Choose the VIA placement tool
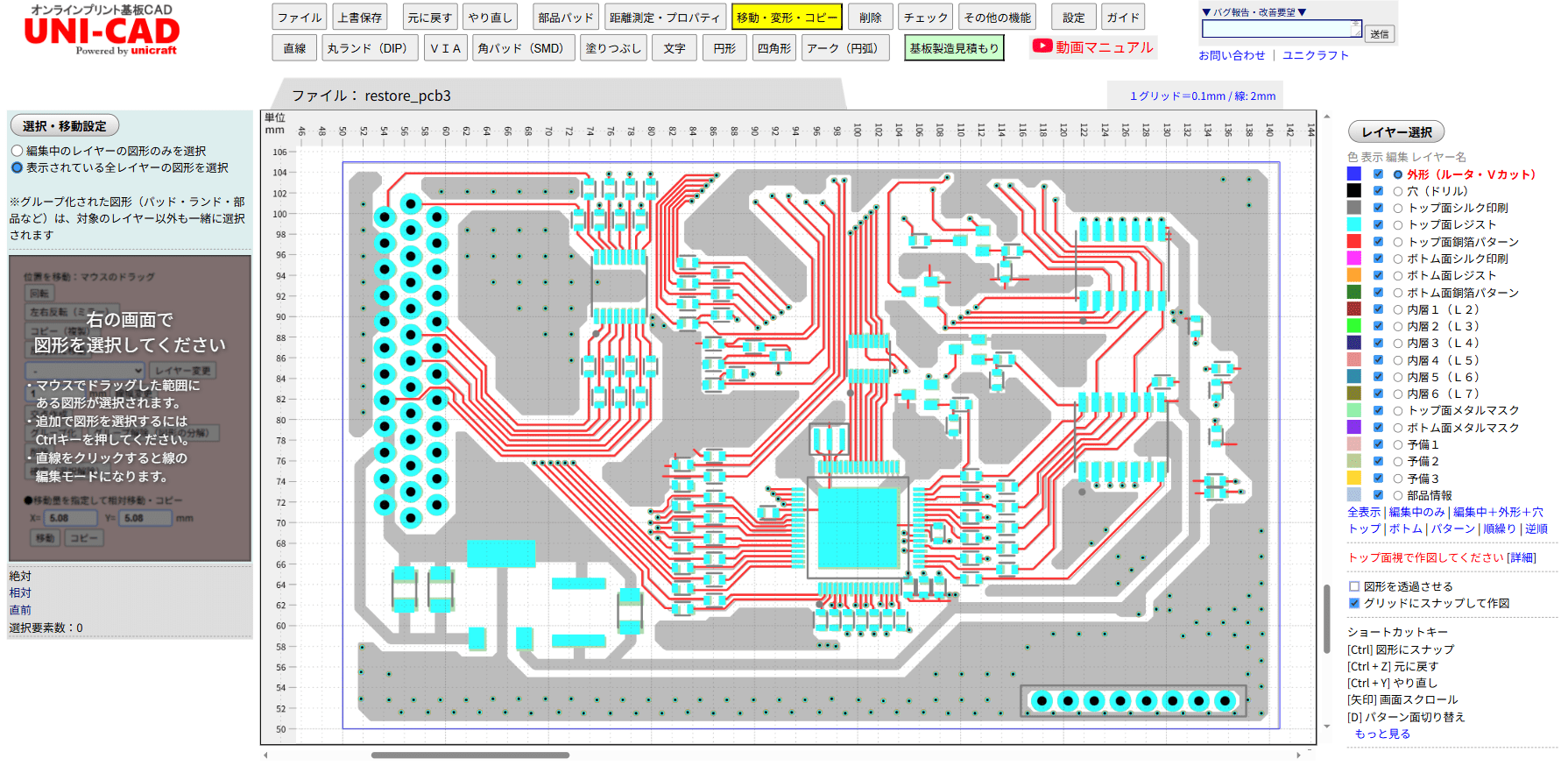The width and height of the screenshot is (1568, 766). click(x=445, y=48)
